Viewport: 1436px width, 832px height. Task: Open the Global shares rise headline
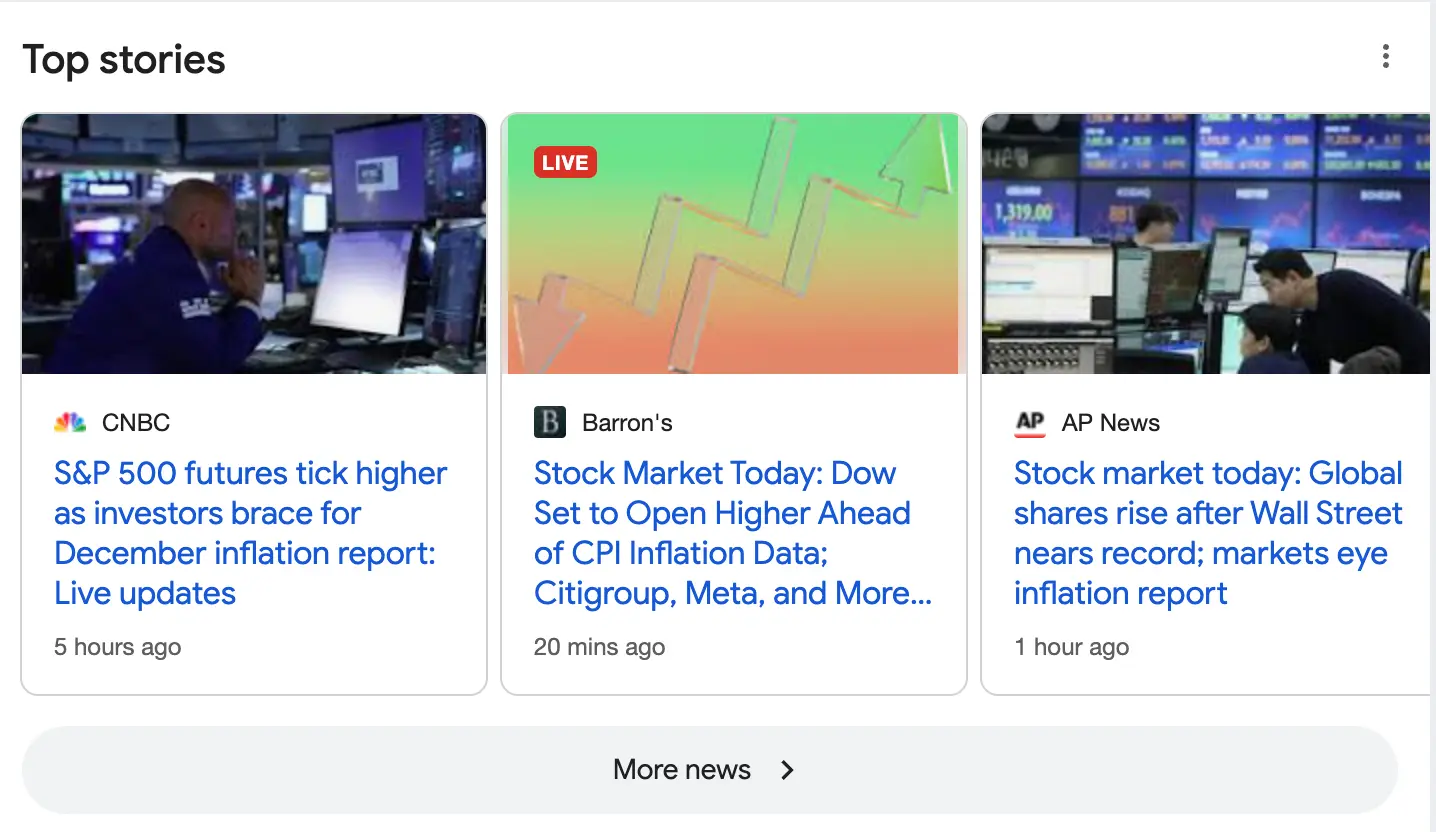click(x=1208, y=533)
